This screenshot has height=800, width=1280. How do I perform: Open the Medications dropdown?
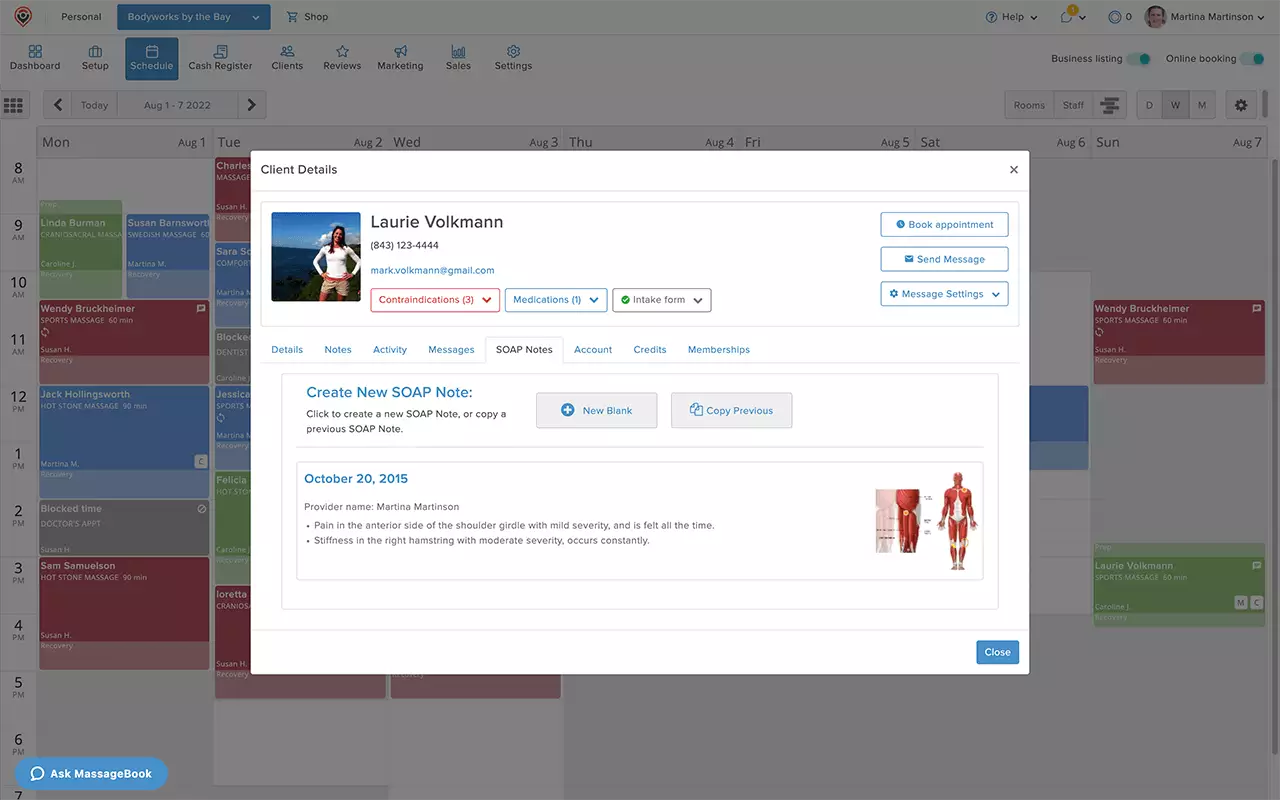(x=556, y=299)
